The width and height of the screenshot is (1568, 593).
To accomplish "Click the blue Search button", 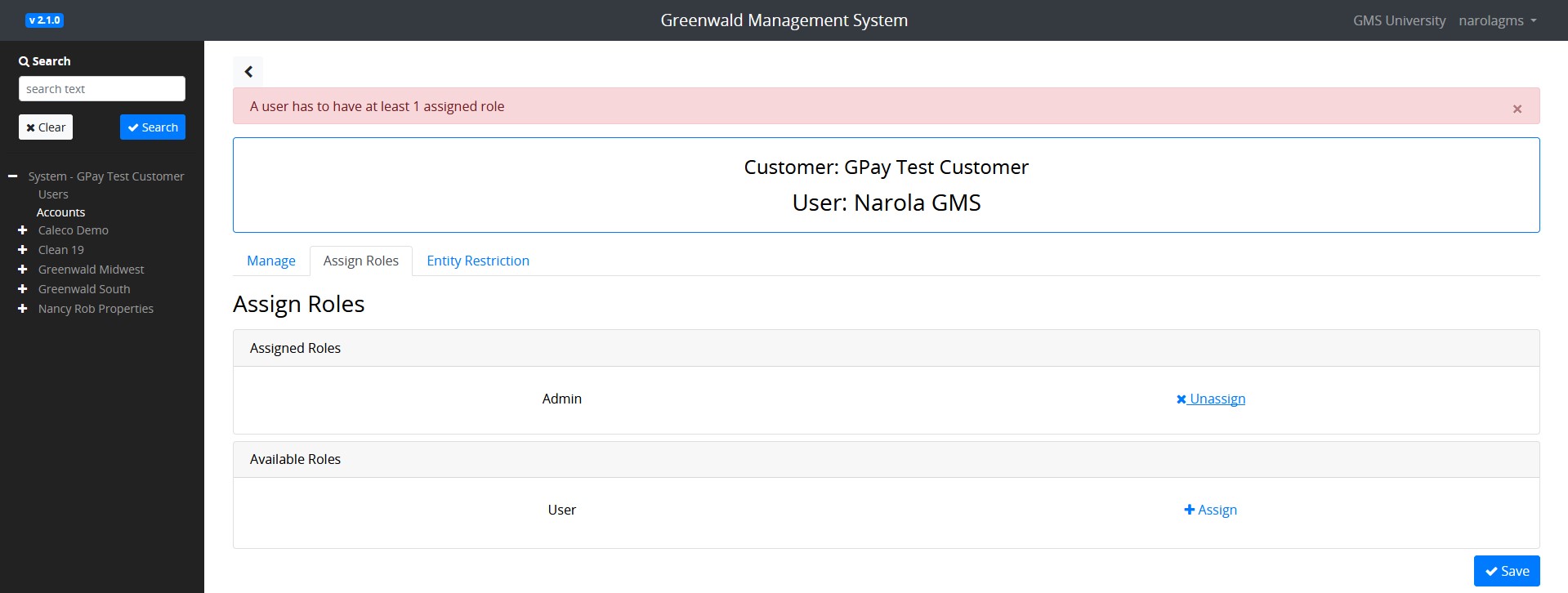I will pyautogui.click(x=153, y=127).
